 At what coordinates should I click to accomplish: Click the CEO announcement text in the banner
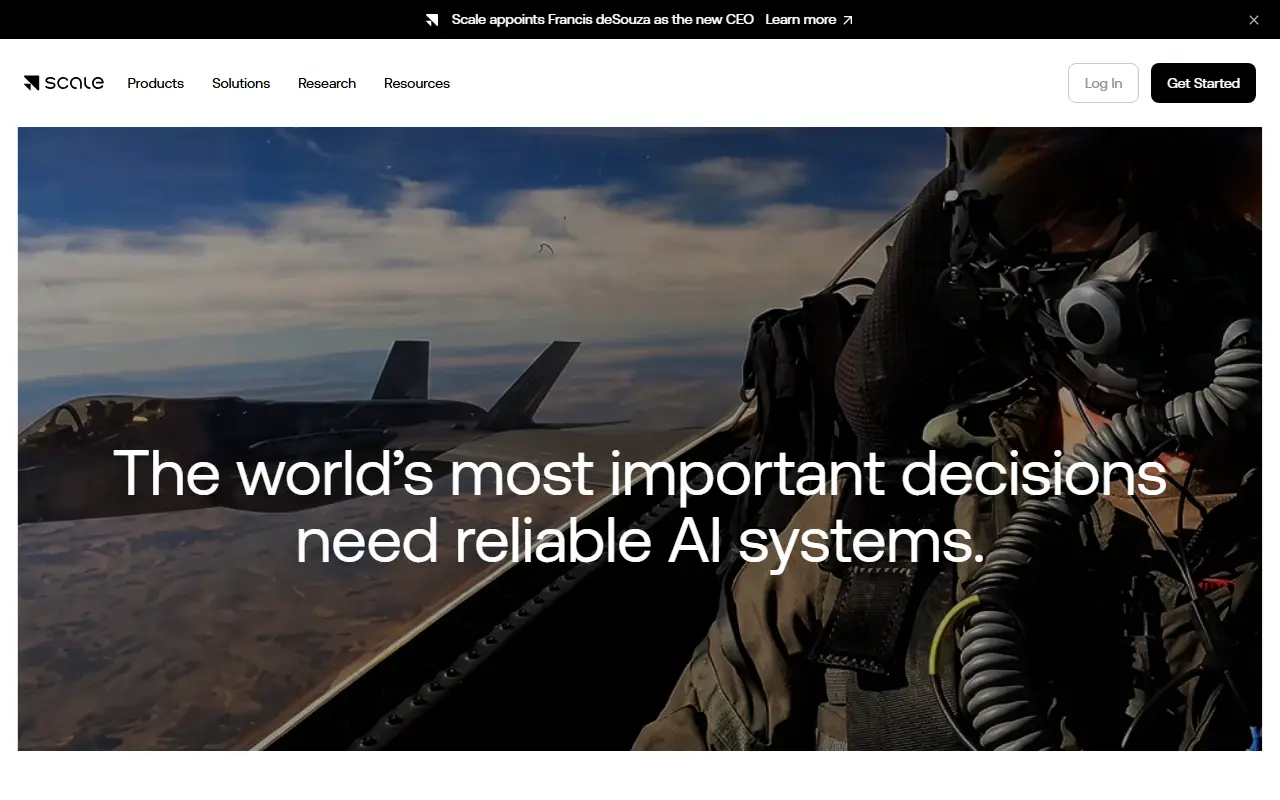[x=602, y=19]
